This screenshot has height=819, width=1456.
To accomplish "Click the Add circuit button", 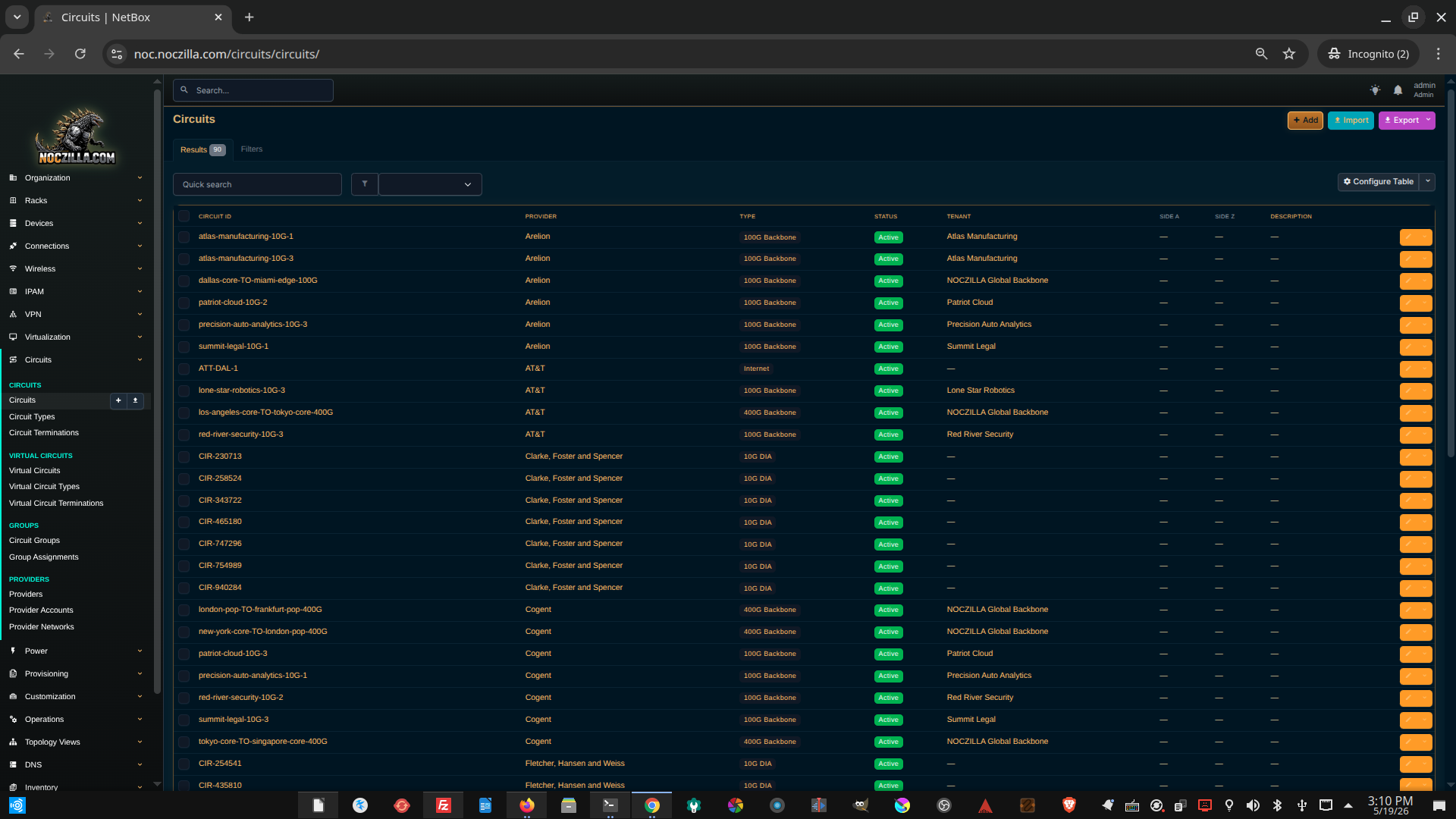I will tap(1305, 121).
